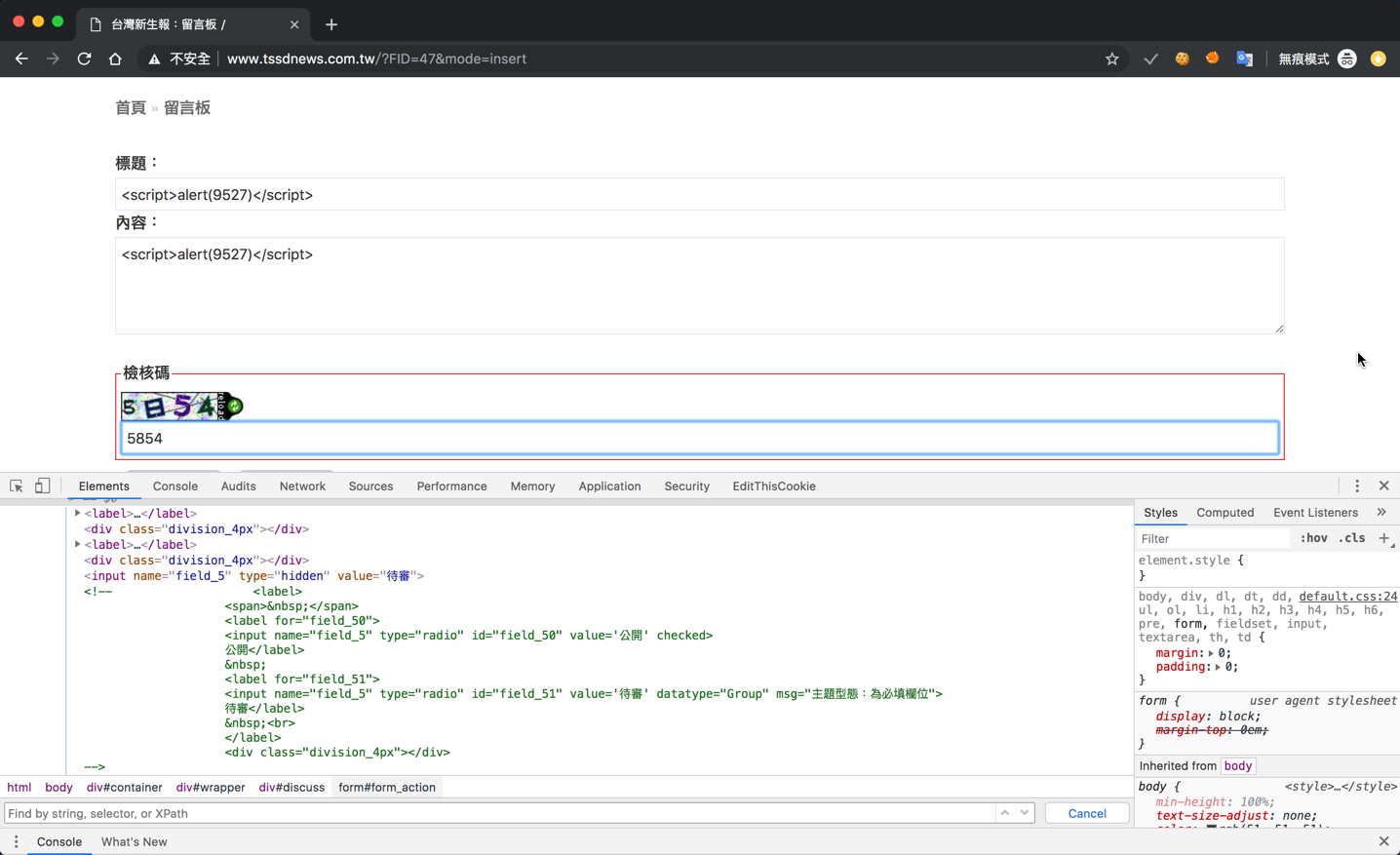The height and width of the screenshot is (855, 1400).
Task: Expand the first collapsed label node
Action: click(78, 513)
